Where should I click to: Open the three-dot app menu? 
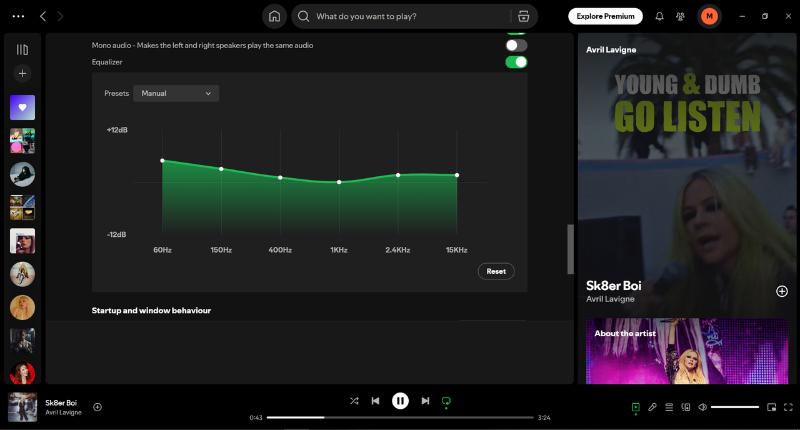tap(16, 16)
